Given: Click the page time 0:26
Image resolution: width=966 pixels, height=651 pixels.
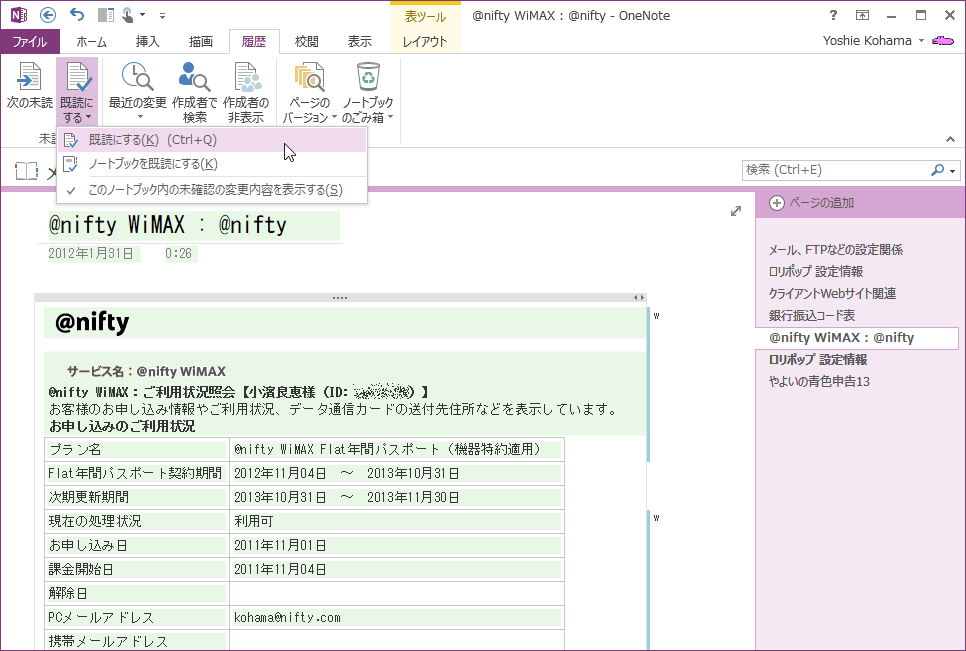Looking at the screenshot, I should coord(179,253).
